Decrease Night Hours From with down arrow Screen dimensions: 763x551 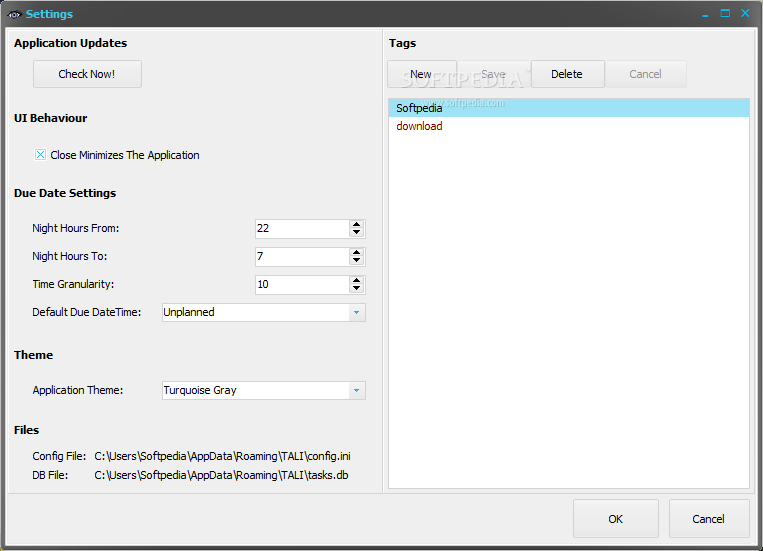(x=357, y=232)
